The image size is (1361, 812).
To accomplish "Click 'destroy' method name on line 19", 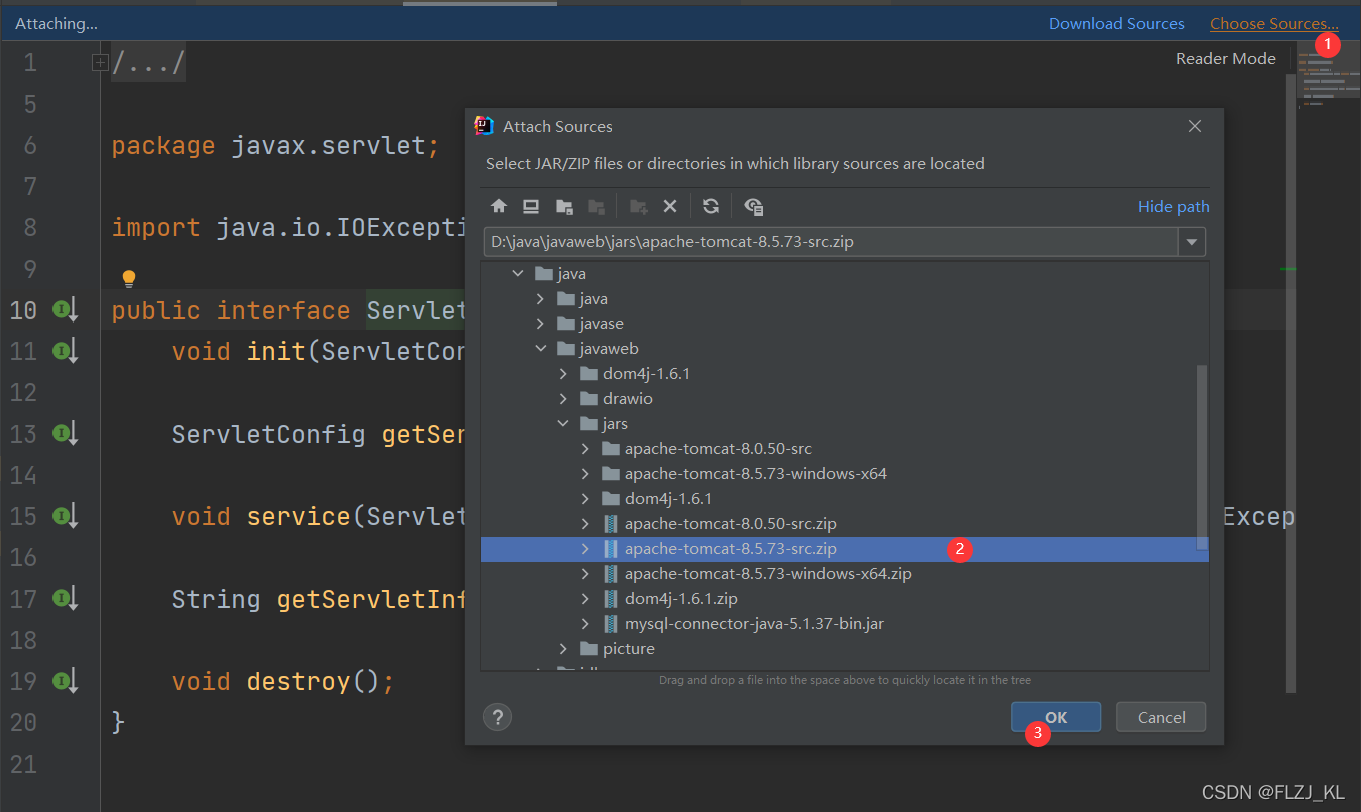I will (299, 681).
